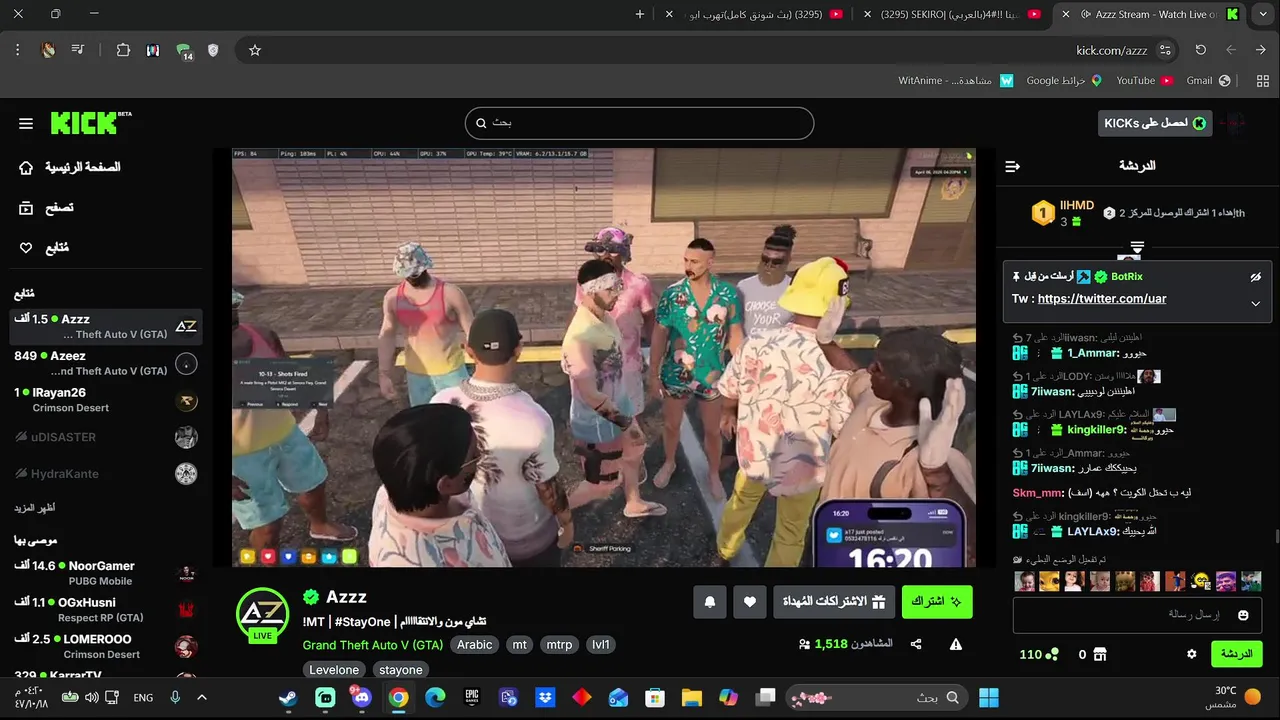Open the emoji picker in chat box
Screen dimensions: 1280x720
pyautogui.click(x=1243, y=615)
